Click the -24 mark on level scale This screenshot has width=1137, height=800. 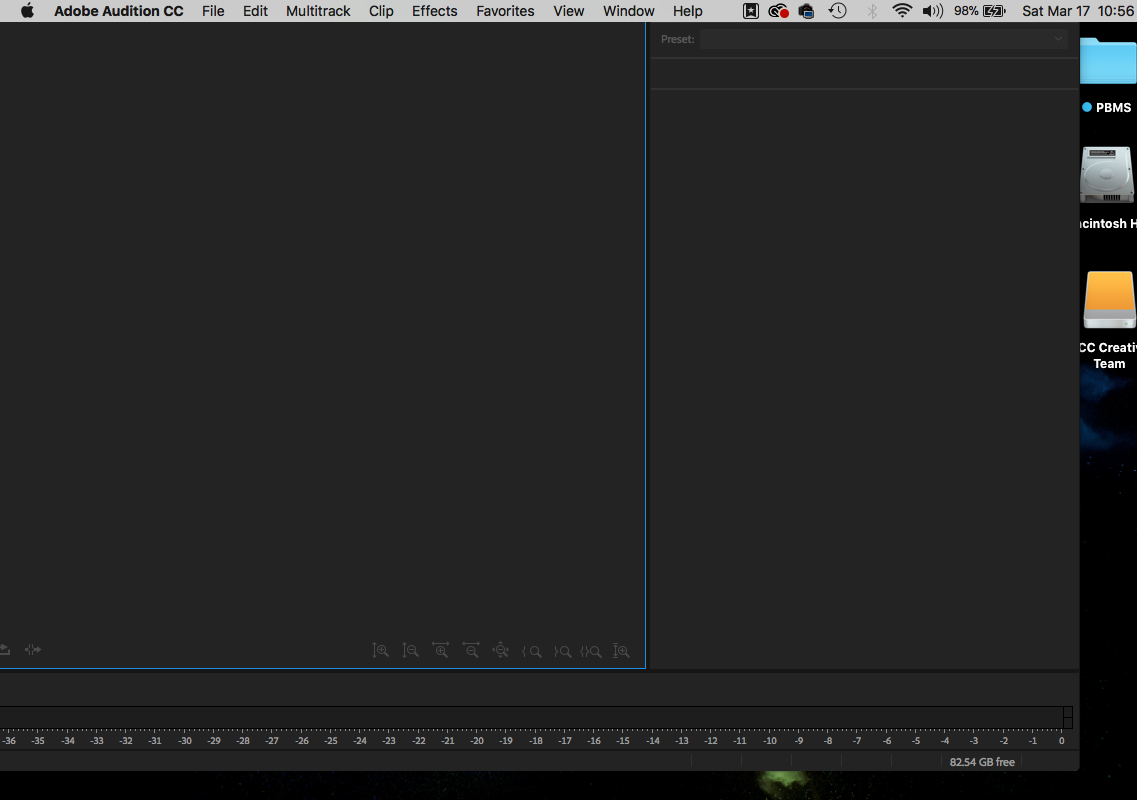click(360, 741)
